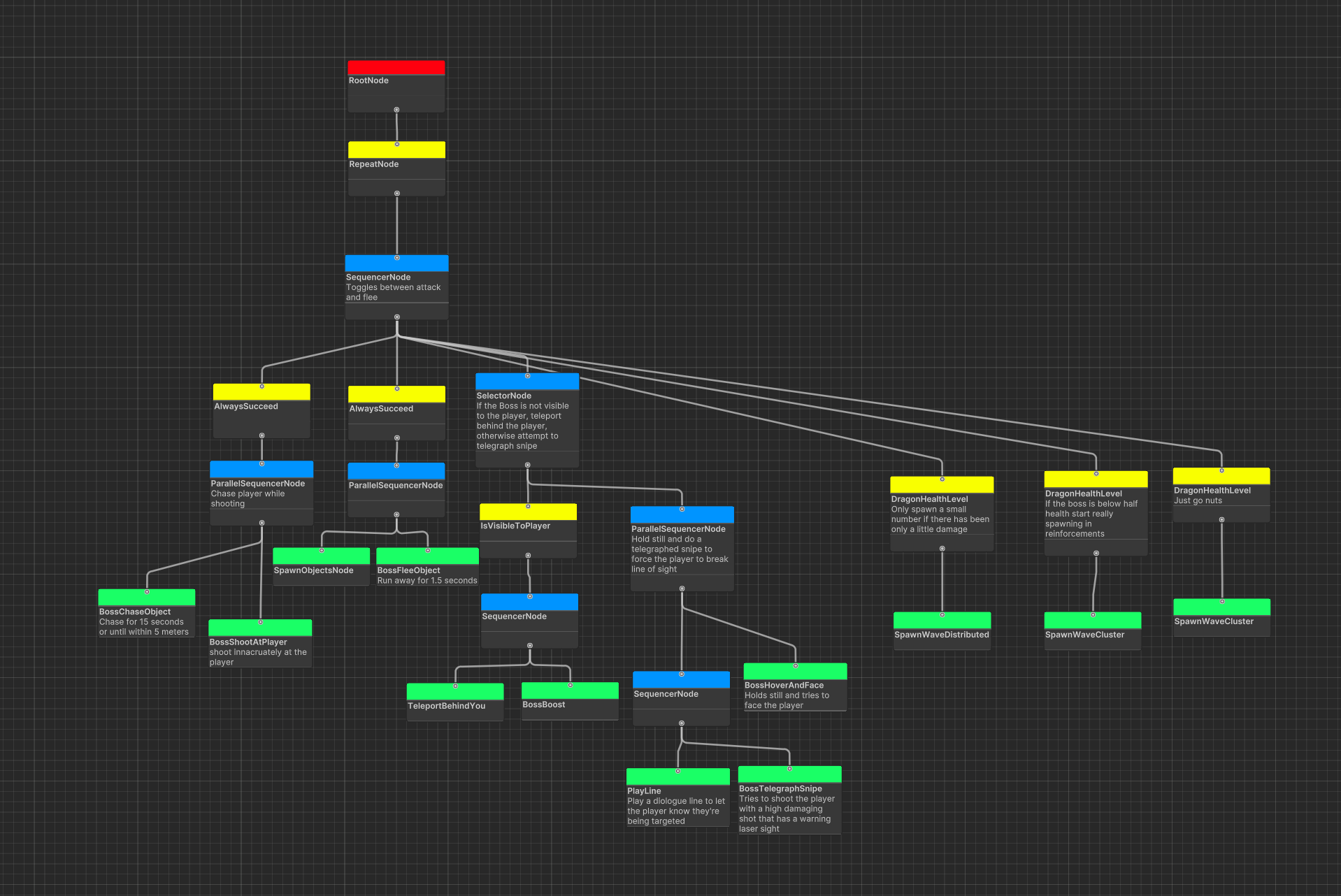The height and width of the screenshot is (896, 1341).
Task: Click the TeleportBehindYou node
Action: [x=454, y=706]
